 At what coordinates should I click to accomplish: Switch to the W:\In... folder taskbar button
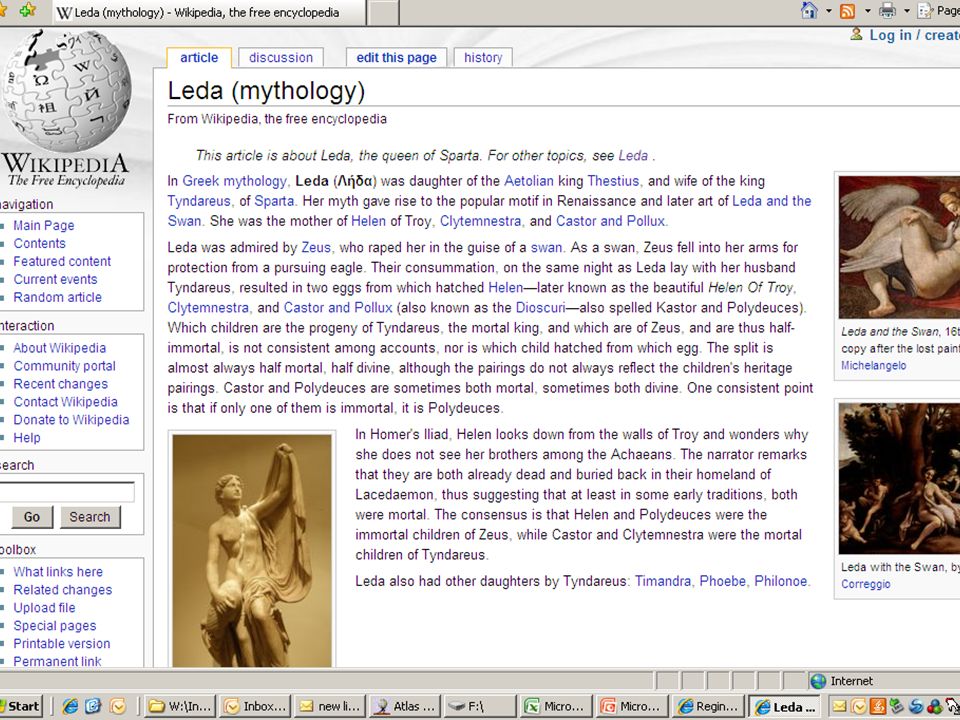(x=181, y=706)
